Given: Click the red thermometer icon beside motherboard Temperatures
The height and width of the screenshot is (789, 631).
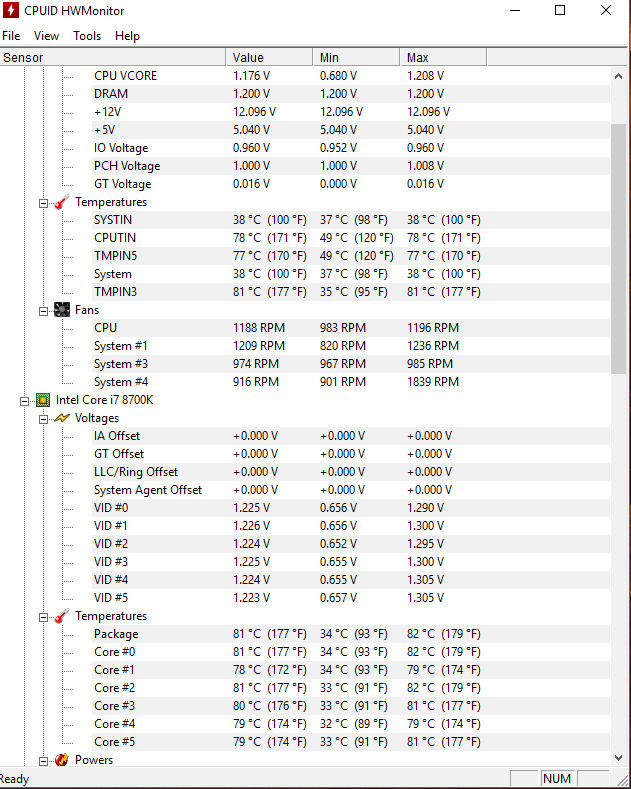Looking at the screenshot, I should pos(62,202).
